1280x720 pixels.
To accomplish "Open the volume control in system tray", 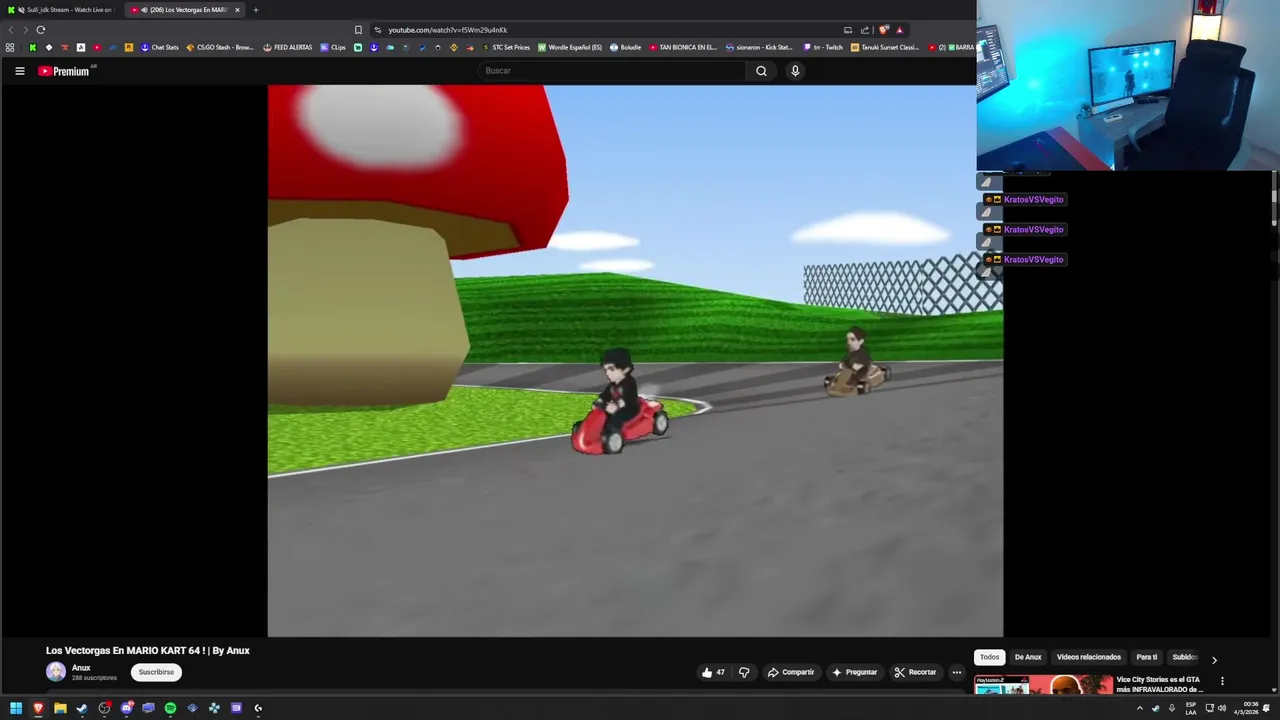I will (1222, 708).
